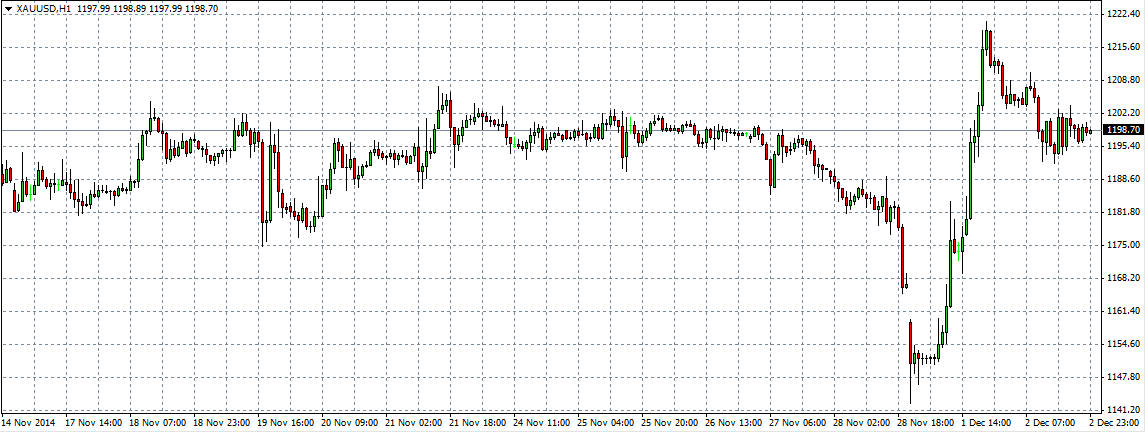Select the 1175.00 price axis level

tap(1122, 245)
